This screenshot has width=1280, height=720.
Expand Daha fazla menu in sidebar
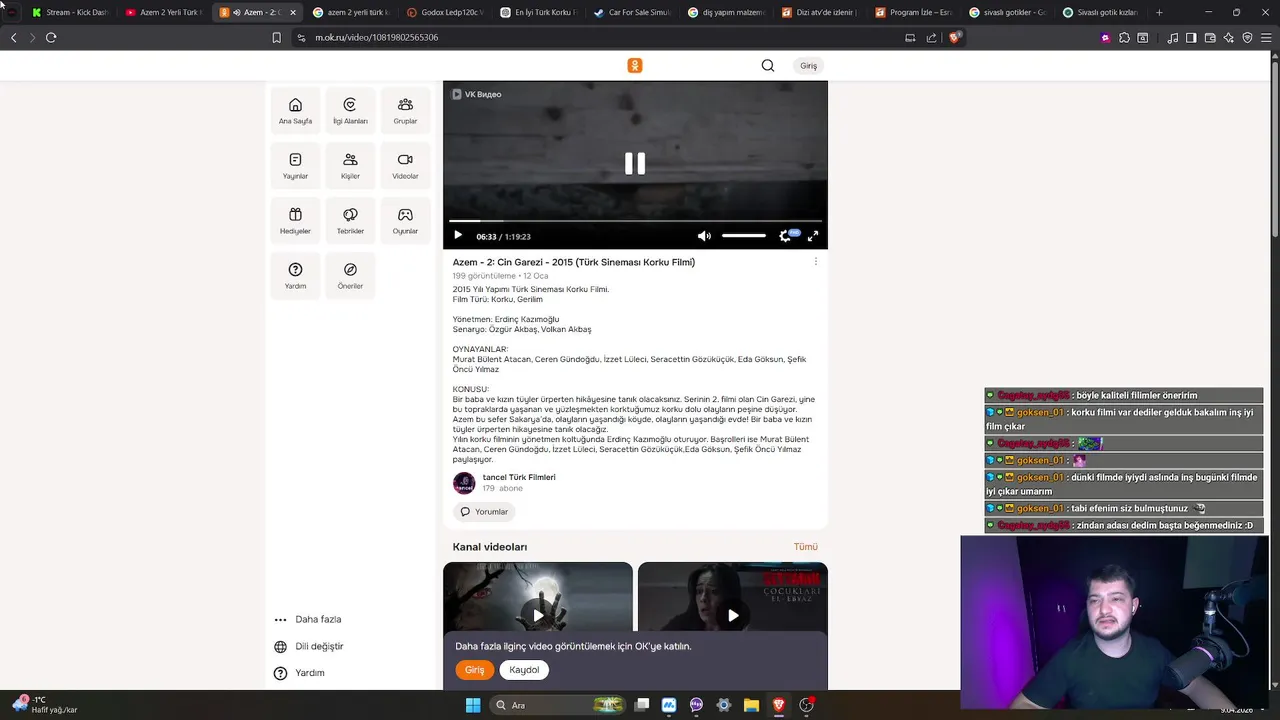click(x=309, y=619)
